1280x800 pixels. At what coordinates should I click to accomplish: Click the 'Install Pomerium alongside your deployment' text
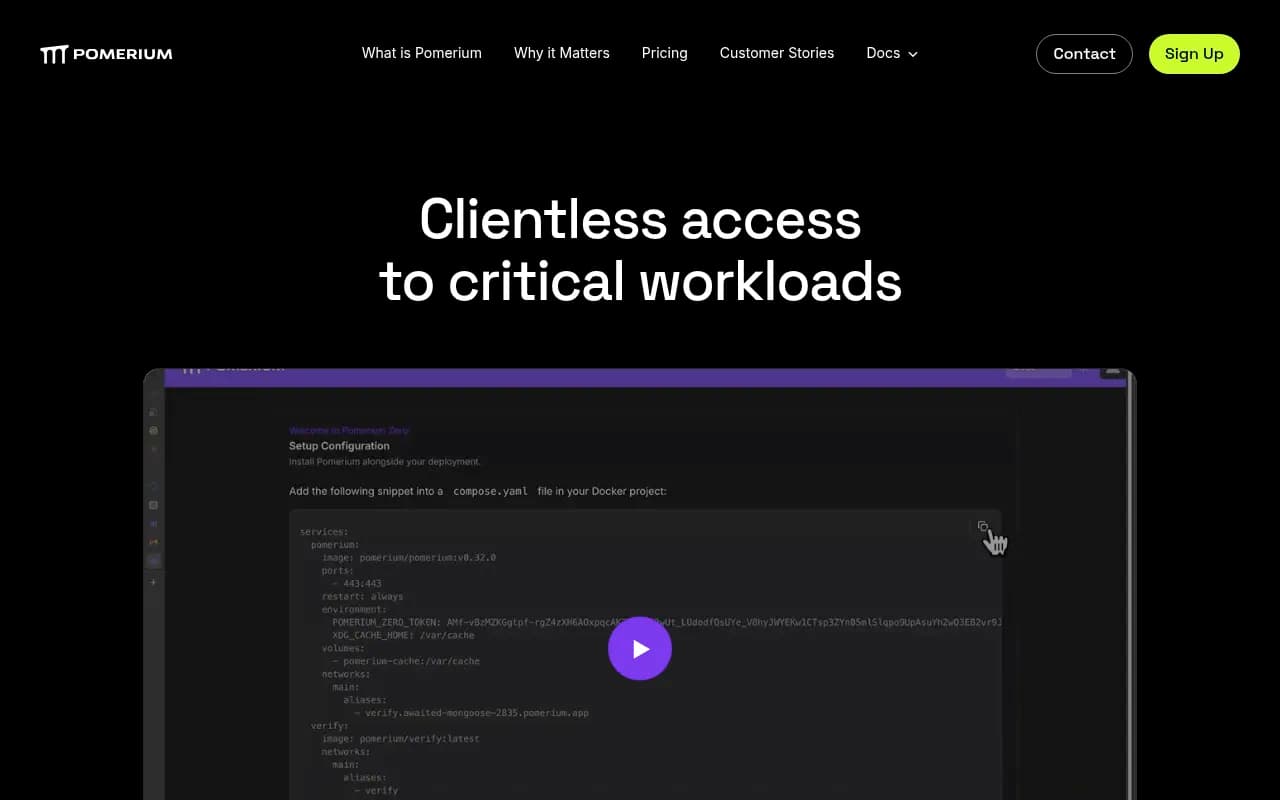tap(385, 462)
